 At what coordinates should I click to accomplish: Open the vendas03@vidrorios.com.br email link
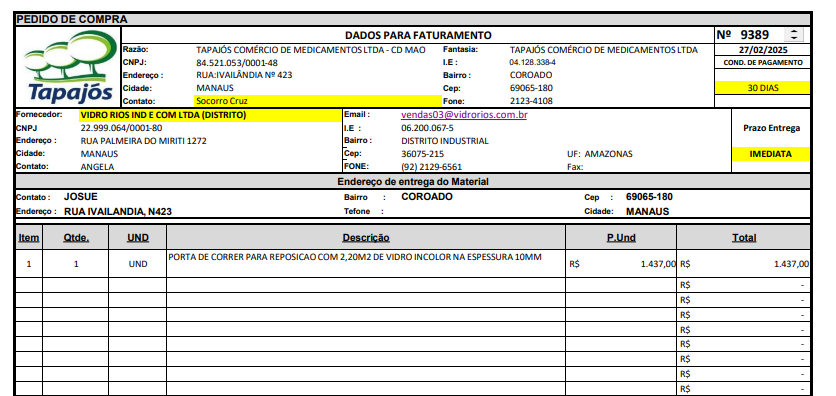point(464,115)
